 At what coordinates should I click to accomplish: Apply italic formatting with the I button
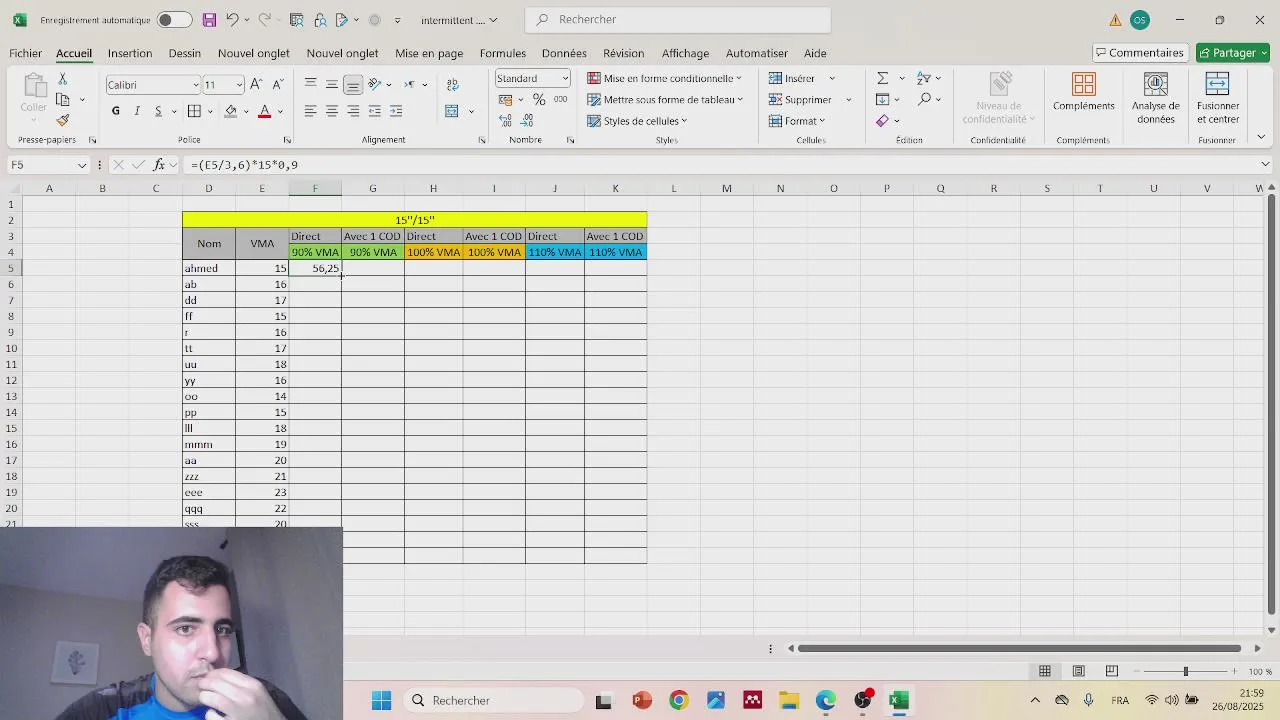[x=137, y=111]
